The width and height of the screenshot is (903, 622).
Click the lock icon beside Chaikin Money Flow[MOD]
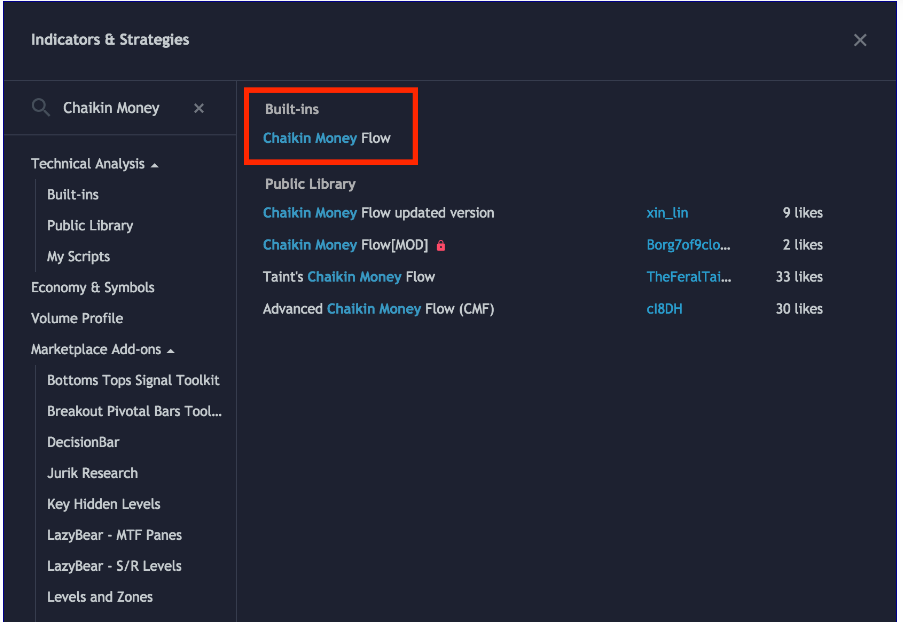coord(441,245)
